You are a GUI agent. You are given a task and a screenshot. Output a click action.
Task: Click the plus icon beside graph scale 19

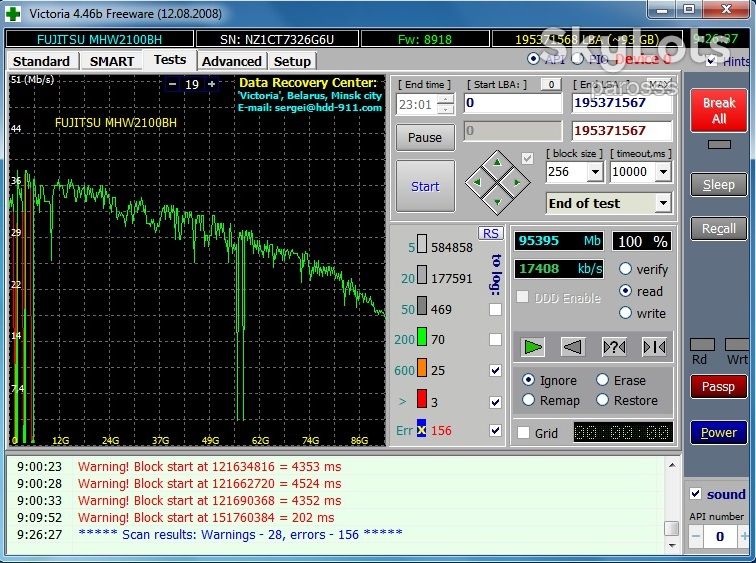point(211,84)
